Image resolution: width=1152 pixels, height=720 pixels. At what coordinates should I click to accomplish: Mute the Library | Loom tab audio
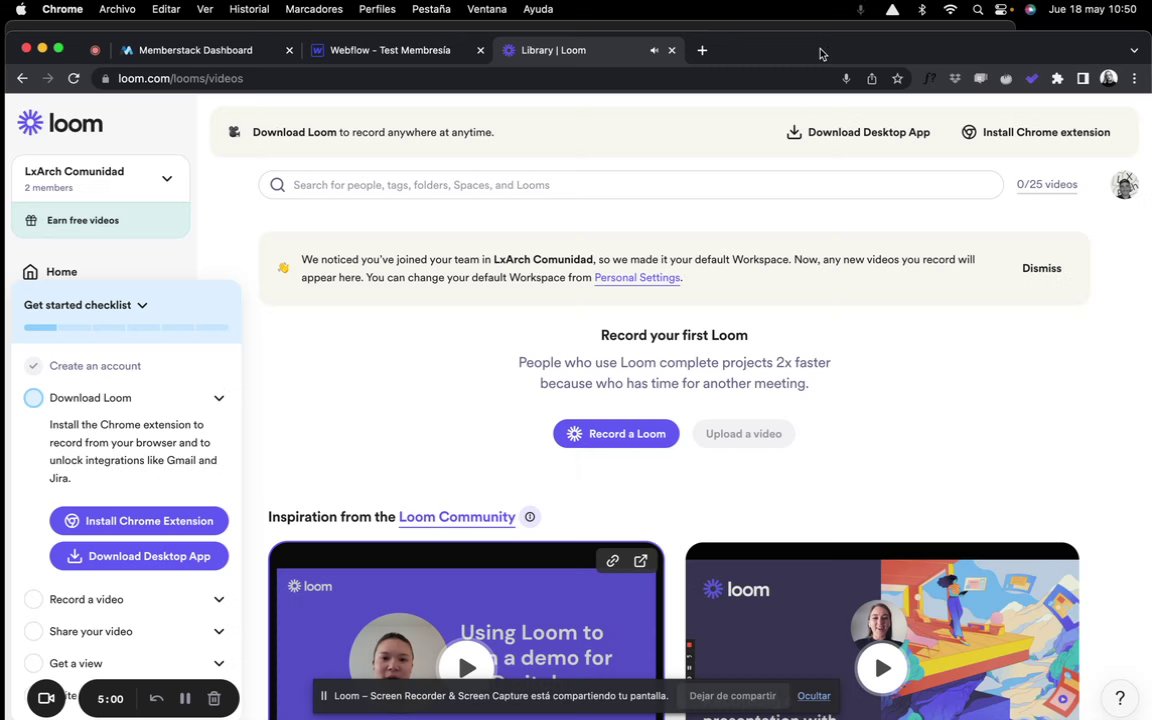[654, 51]
